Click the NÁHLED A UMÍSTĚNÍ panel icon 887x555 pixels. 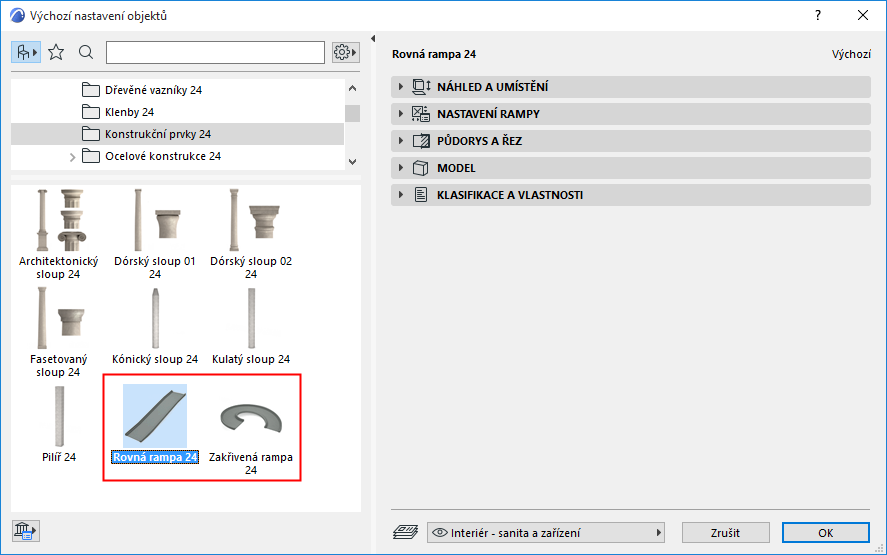(x=421, y=87)
